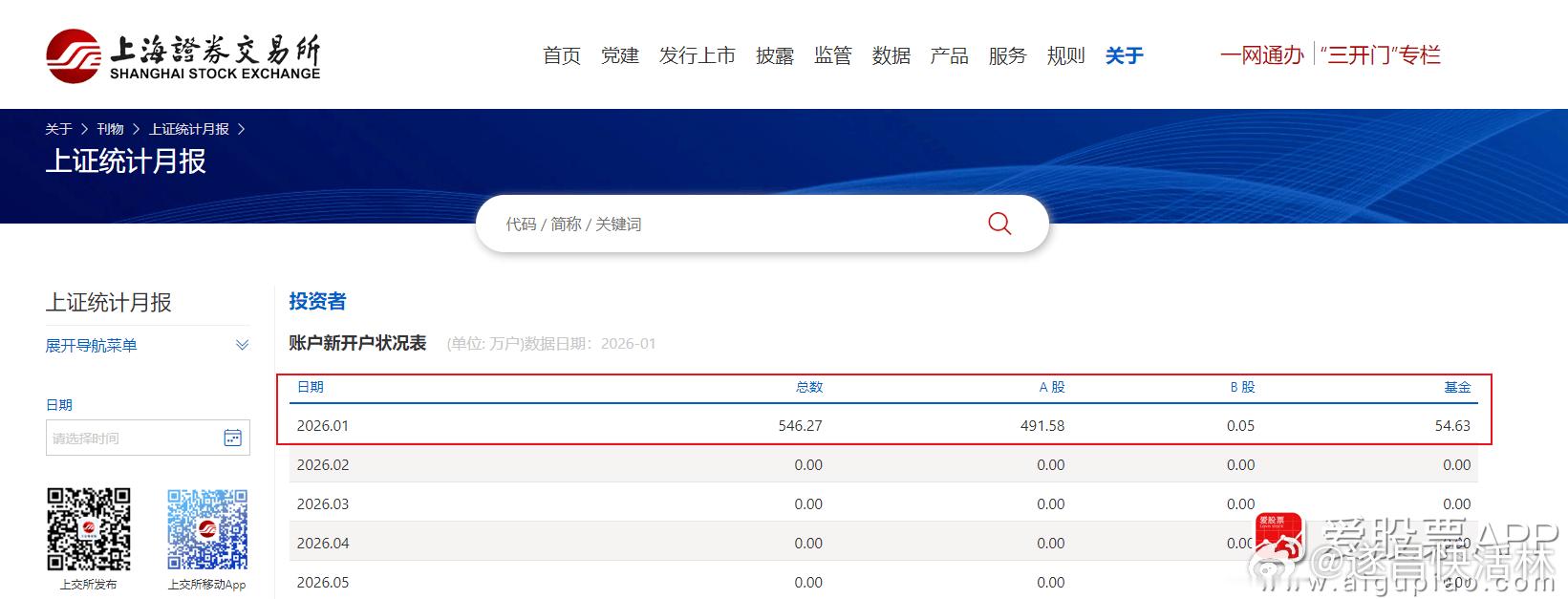
Task: Click the 2026.03 date cell
Action: [323, 503]
